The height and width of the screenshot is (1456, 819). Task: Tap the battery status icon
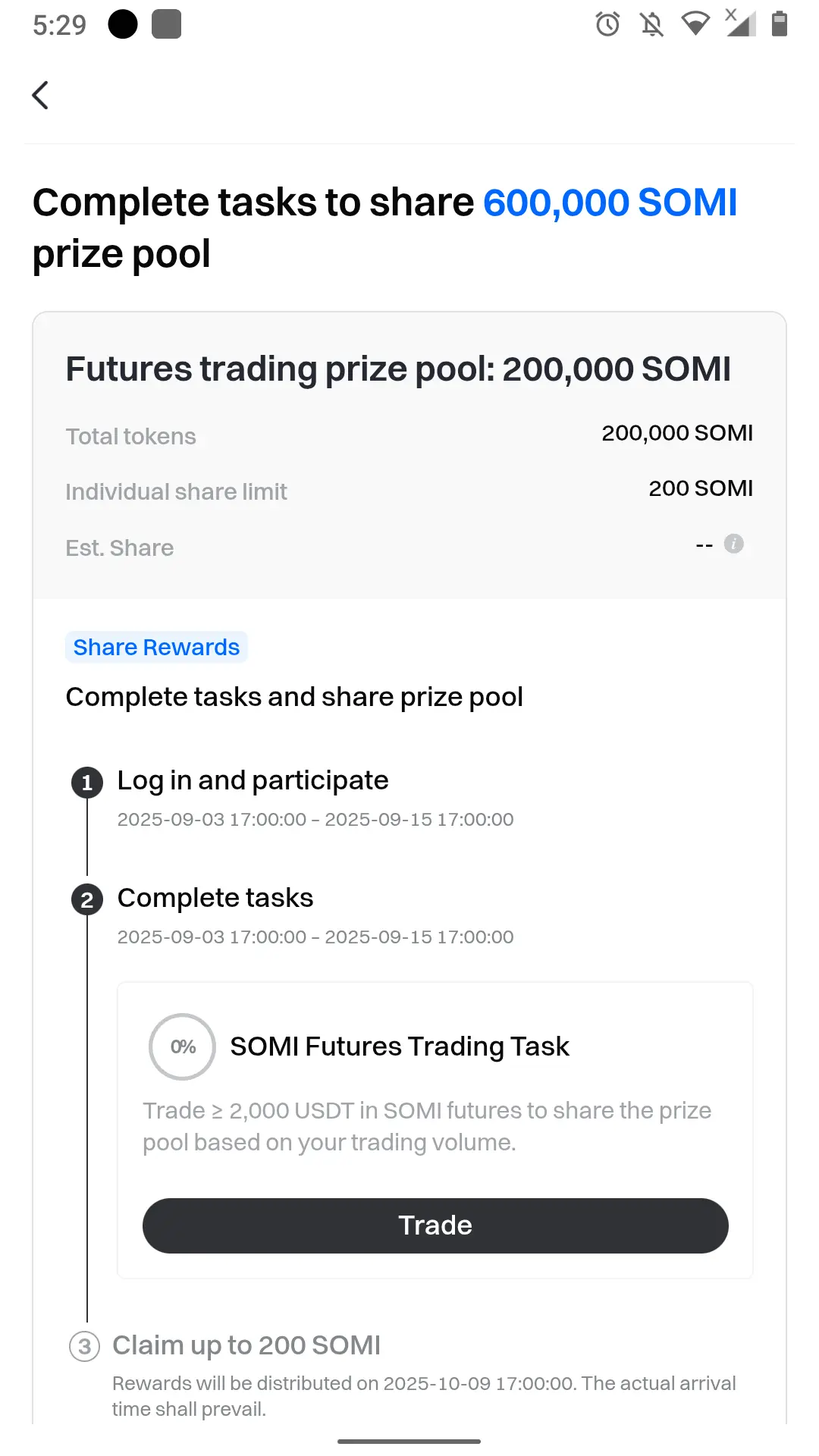tap(779, 24)
